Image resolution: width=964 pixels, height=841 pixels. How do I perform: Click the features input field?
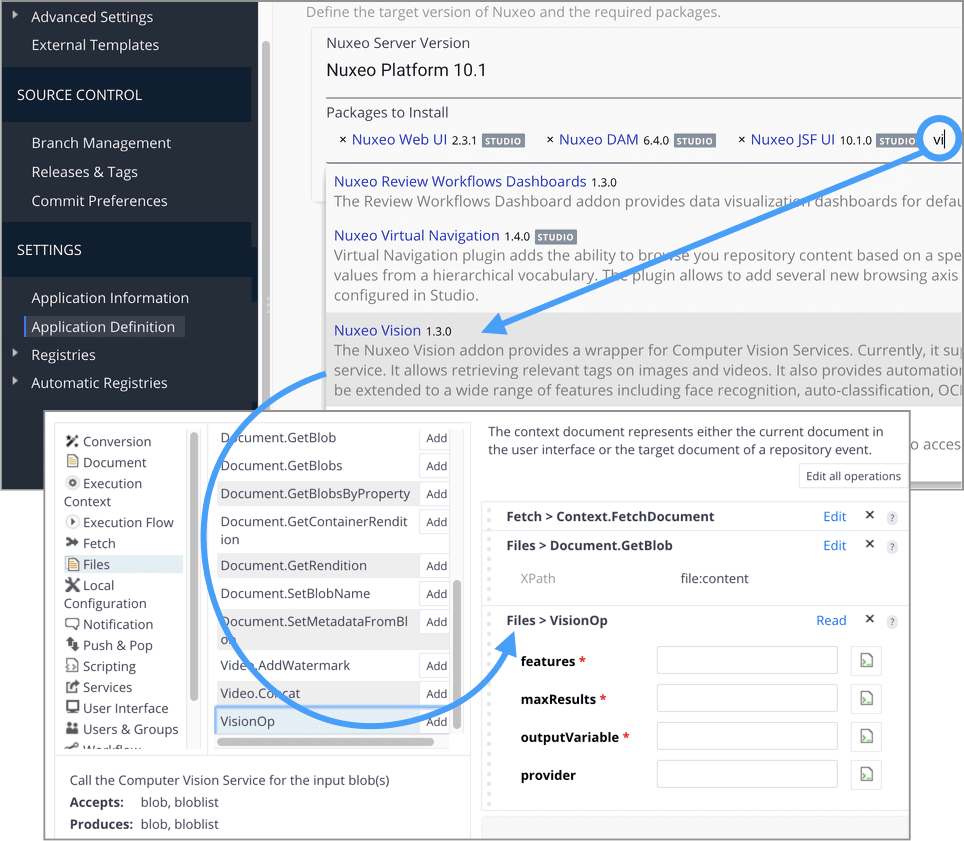(x=747, y=660)
